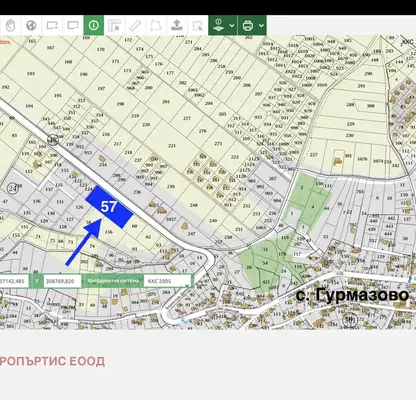Click parcel 230 on the map
The width and height of the screenshot is (416, 400).
[349, 135]
